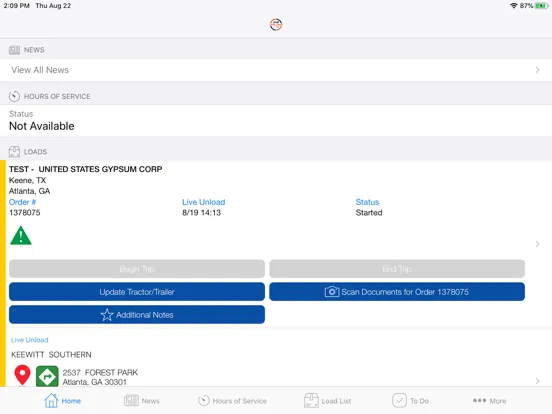Tap the company logo at top
This screenshot has height=414, width=552.
tap(276, 25)
